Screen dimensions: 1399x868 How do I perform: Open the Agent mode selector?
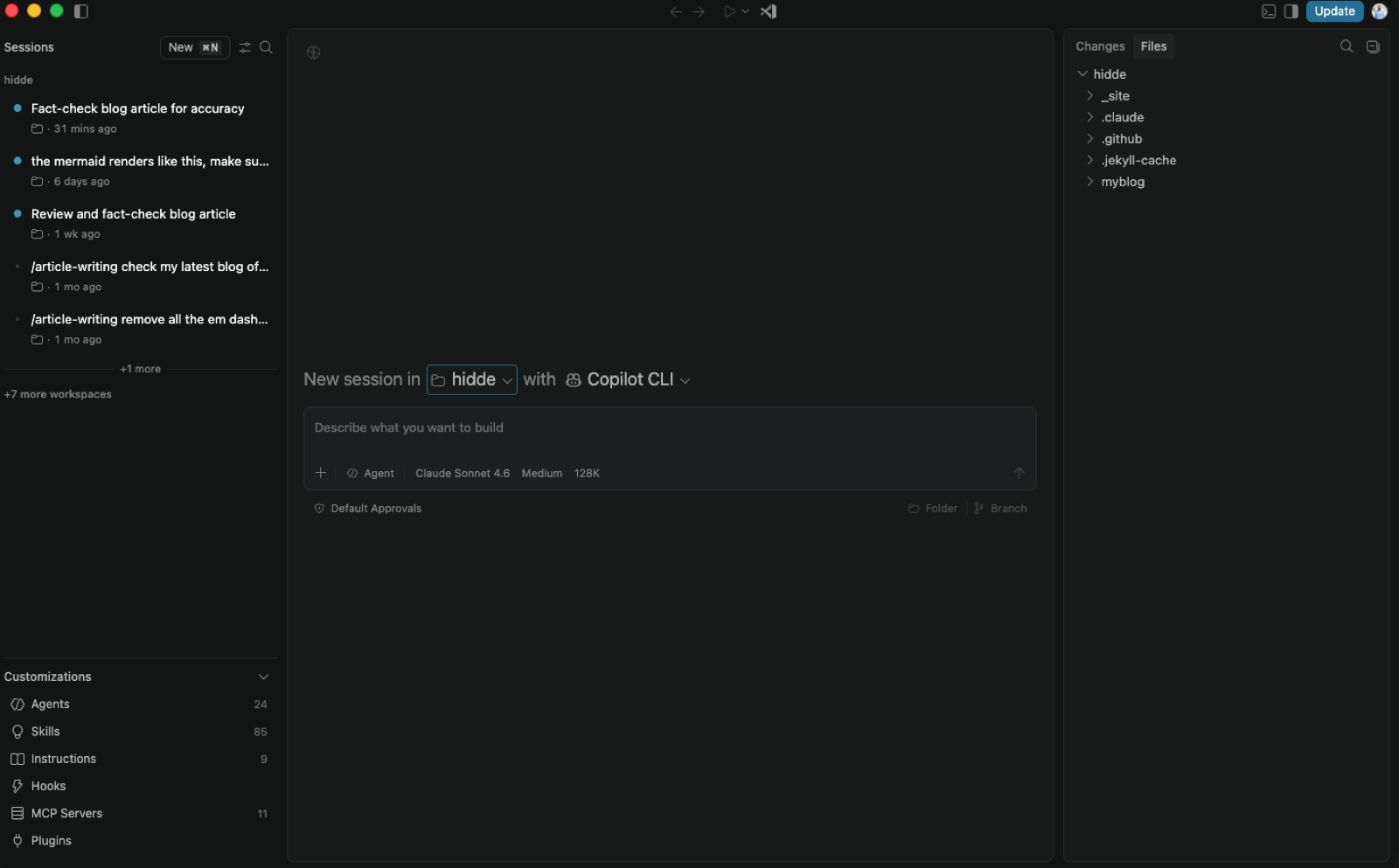(x=371, y=473)
